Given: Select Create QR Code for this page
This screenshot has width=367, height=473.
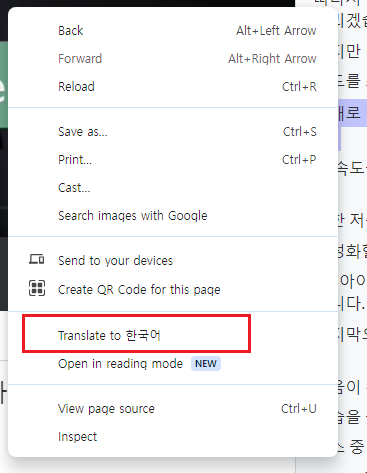Looking at the screenshot, I should point(173,289).
